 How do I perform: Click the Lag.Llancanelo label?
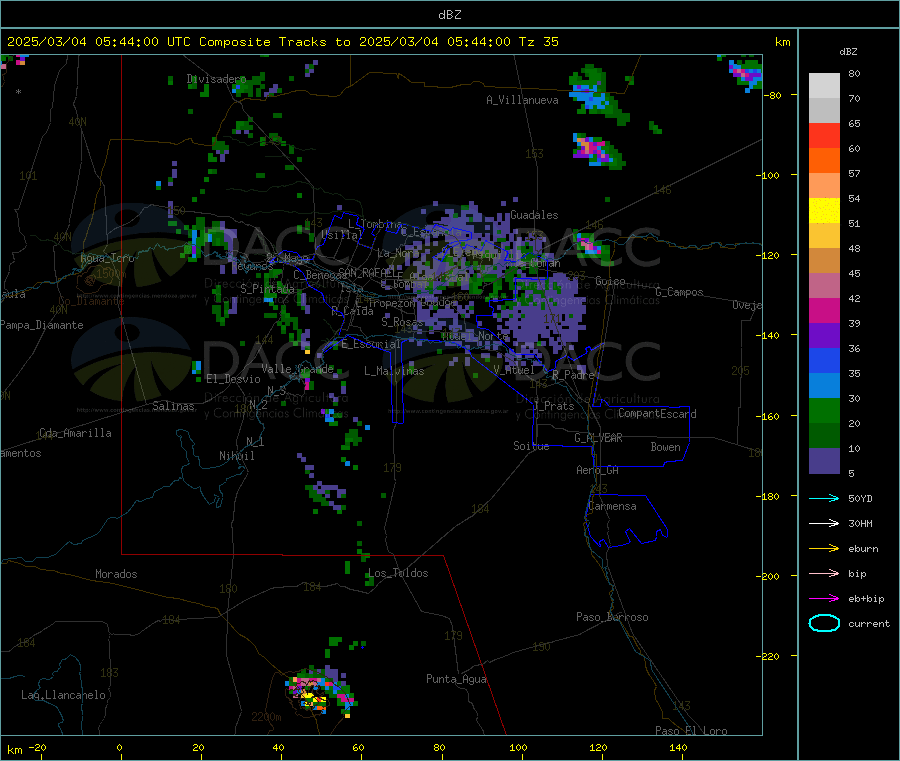point(63,695)
